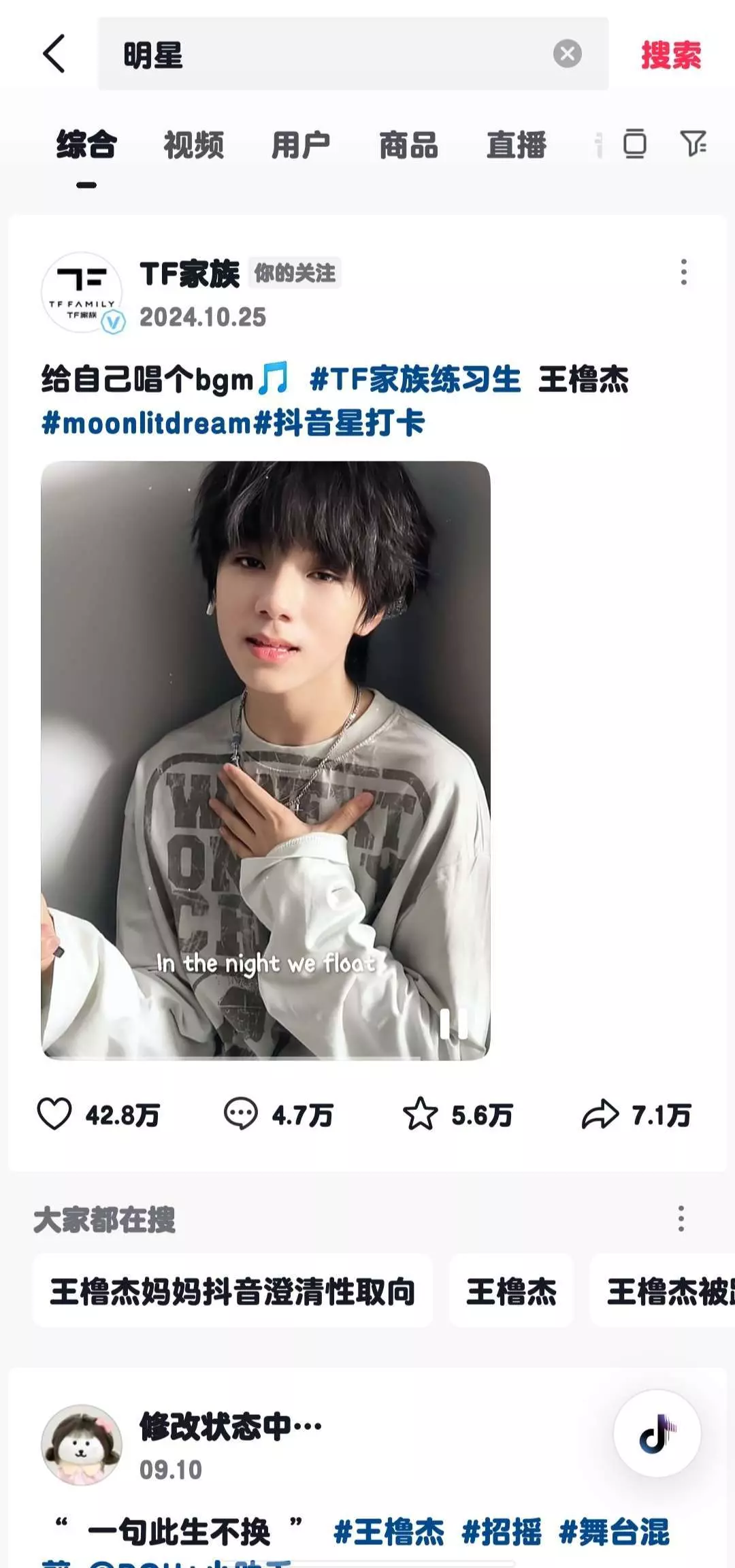Open comments on the TF家族 post

pyautogui.click(x=240, y=1115)
